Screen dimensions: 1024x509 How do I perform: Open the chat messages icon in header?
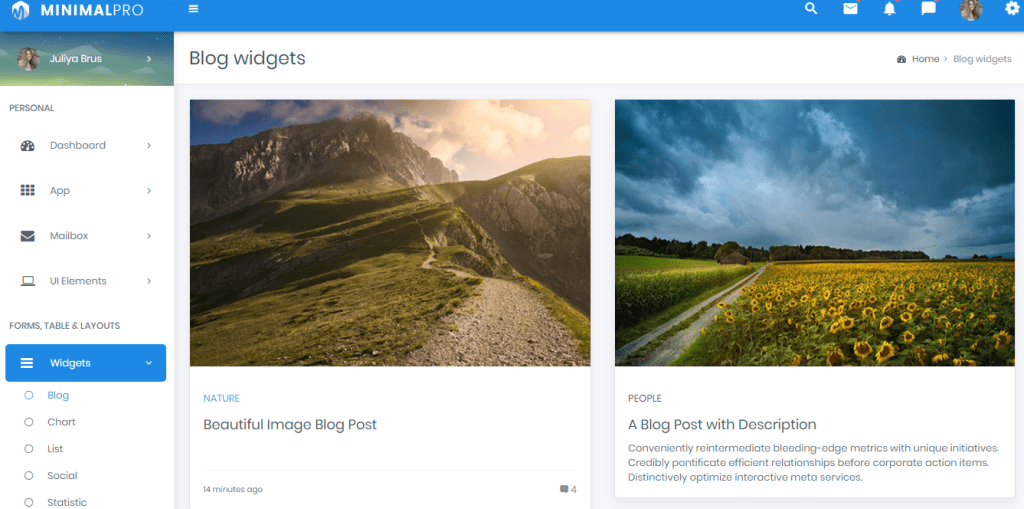tap(929, 9)
